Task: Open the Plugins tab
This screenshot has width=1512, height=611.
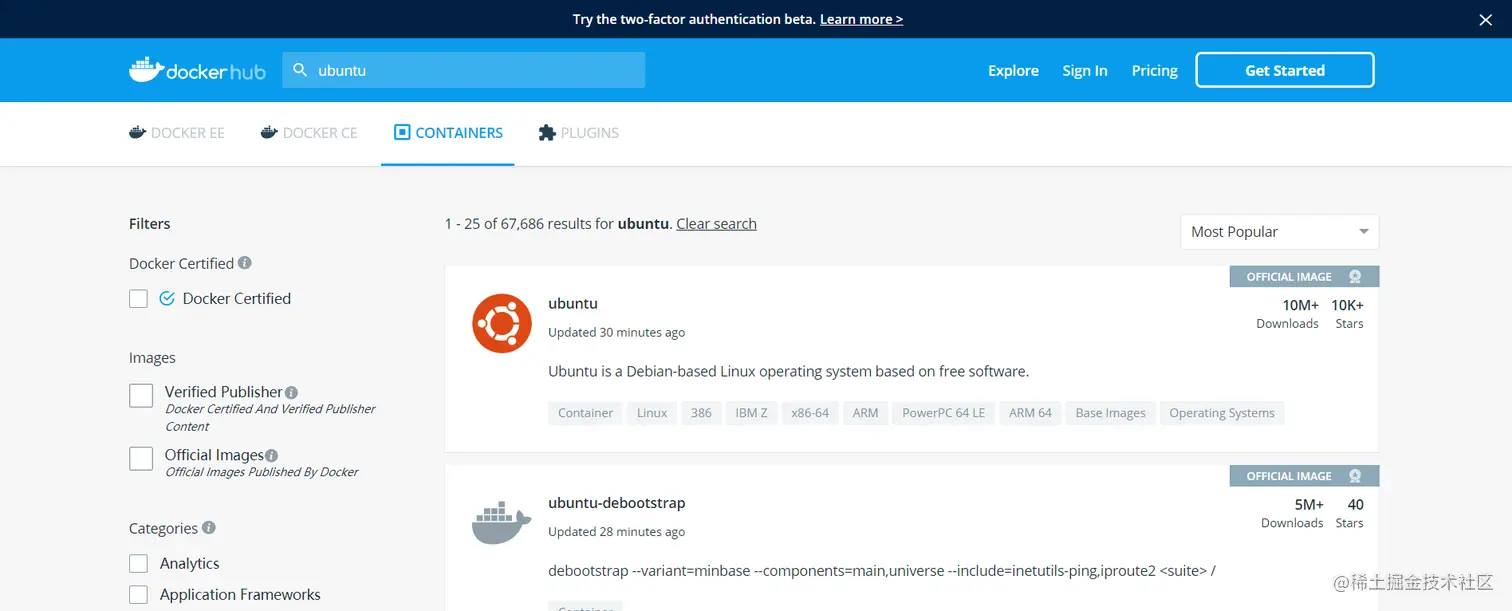Action: point(579,132)
